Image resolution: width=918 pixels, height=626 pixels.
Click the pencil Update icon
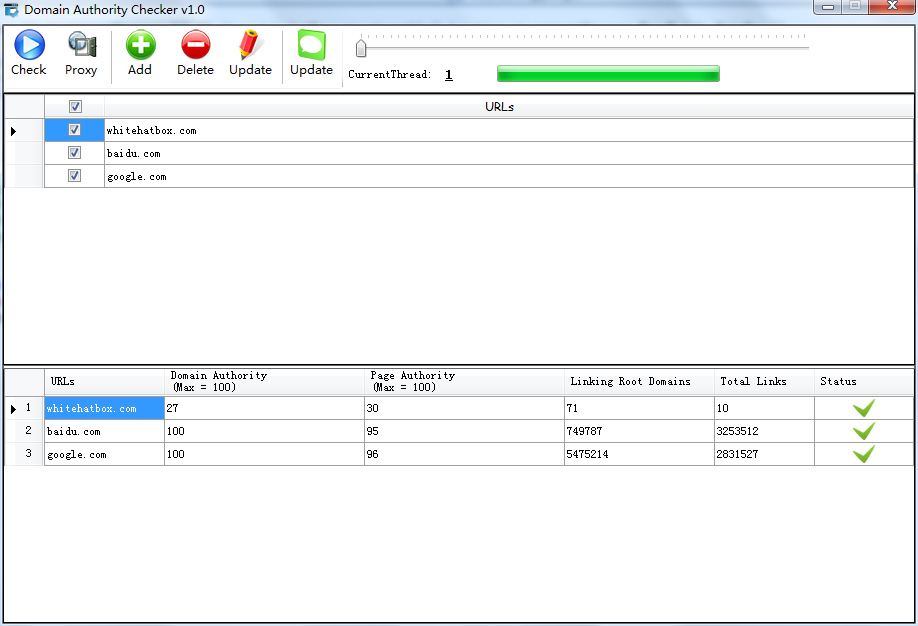[x=249, y=46]
